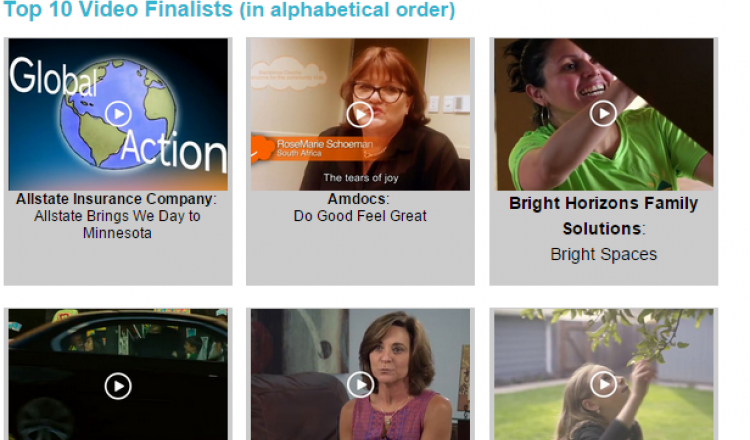Click the orange cloud logo in the Amdocs thumbnail
750x440 pixels.
coord(287,75)
